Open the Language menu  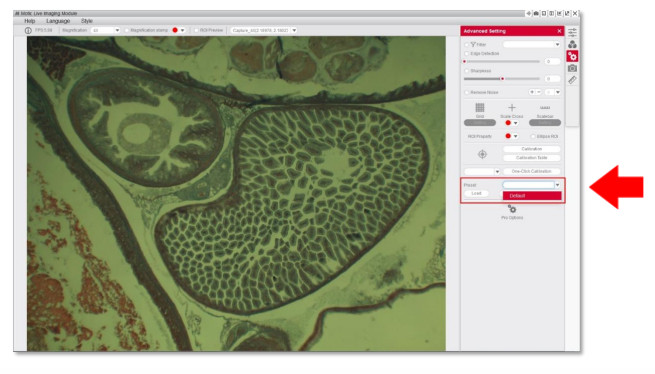tap(58, 21)
